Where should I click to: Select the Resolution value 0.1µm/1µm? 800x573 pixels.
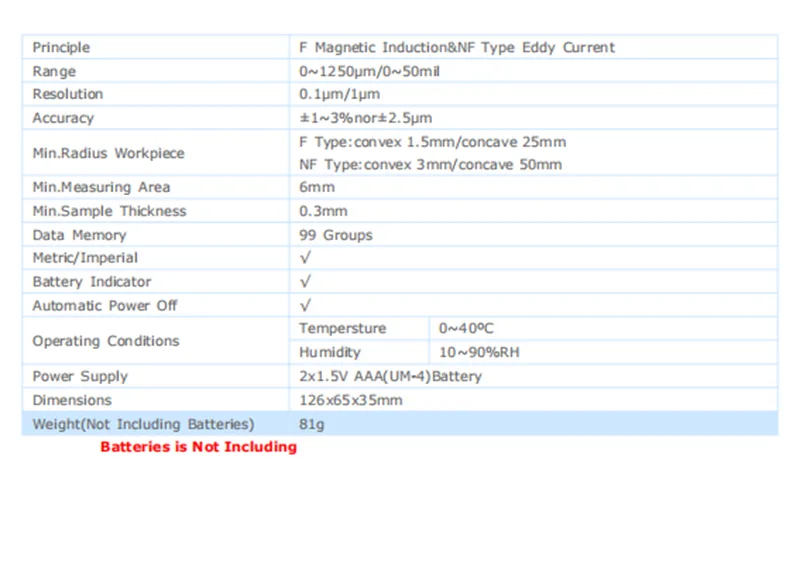pos(339,94)
